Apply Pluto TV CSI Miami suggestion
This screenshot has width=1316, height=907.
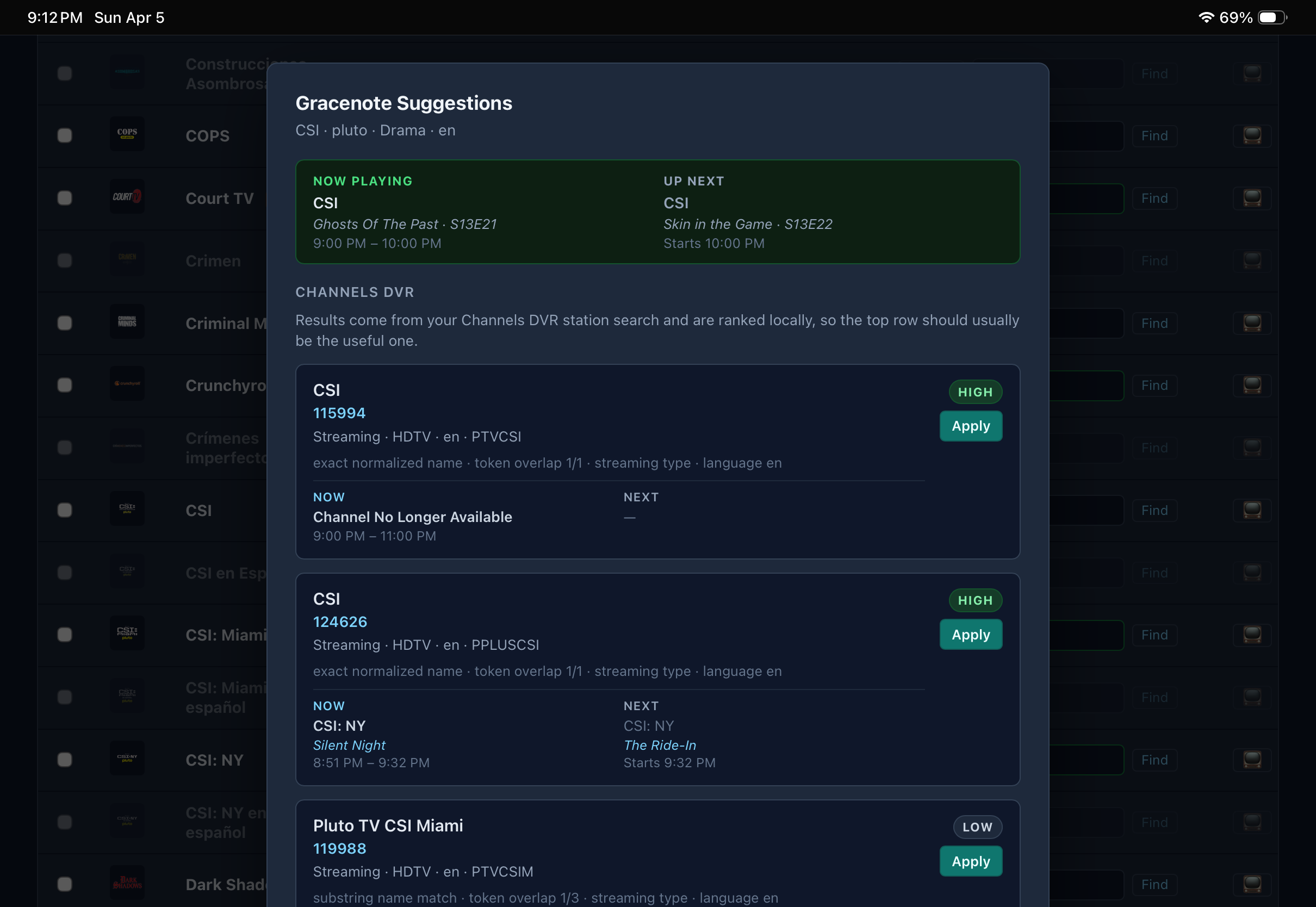pos(970,861)
